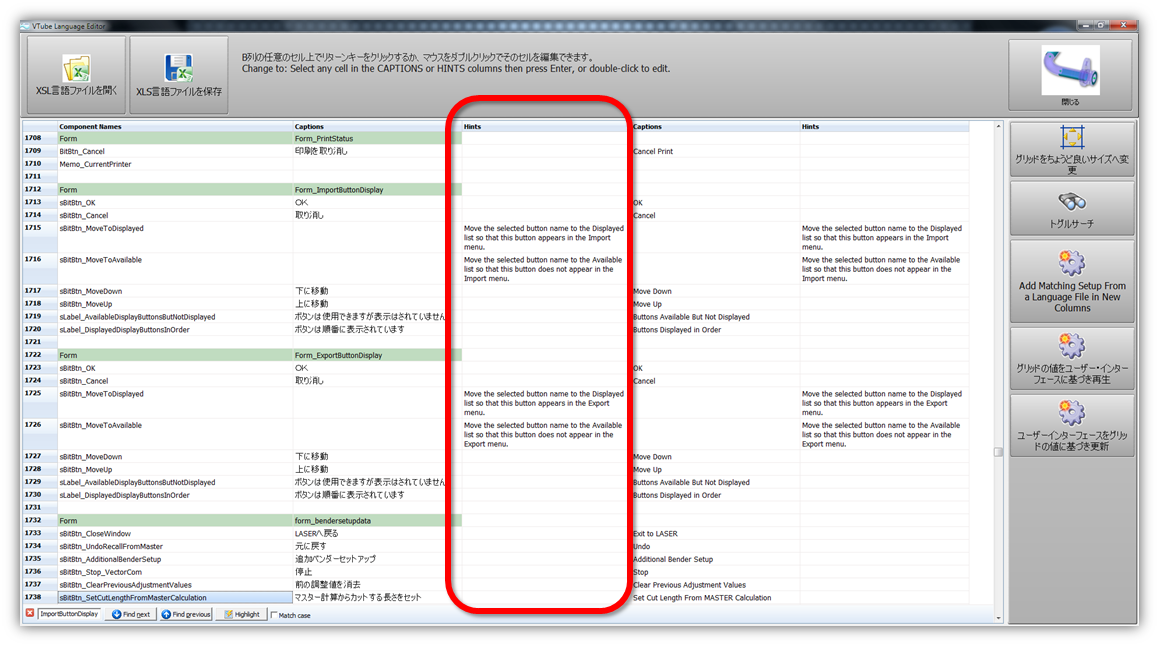The height and width of the screenshot is (646, 1159).
Task: Select row 1738 sBitBtn_SetCutLengthFromMasterCalculation cell
Action: [174, 598]
